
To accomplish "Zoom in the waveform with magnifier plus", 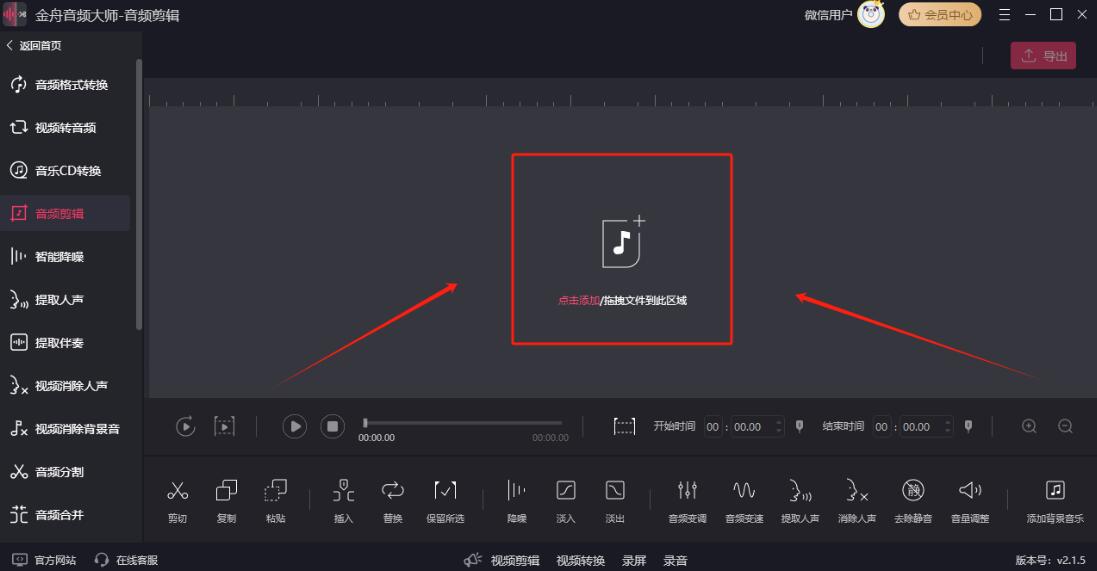I will point(1029,426).
